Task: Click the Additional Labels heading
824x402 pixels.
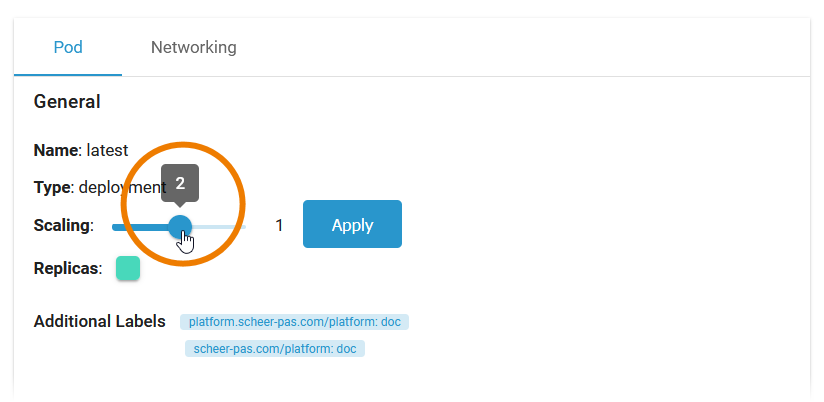Action: [x=100, y=322]
